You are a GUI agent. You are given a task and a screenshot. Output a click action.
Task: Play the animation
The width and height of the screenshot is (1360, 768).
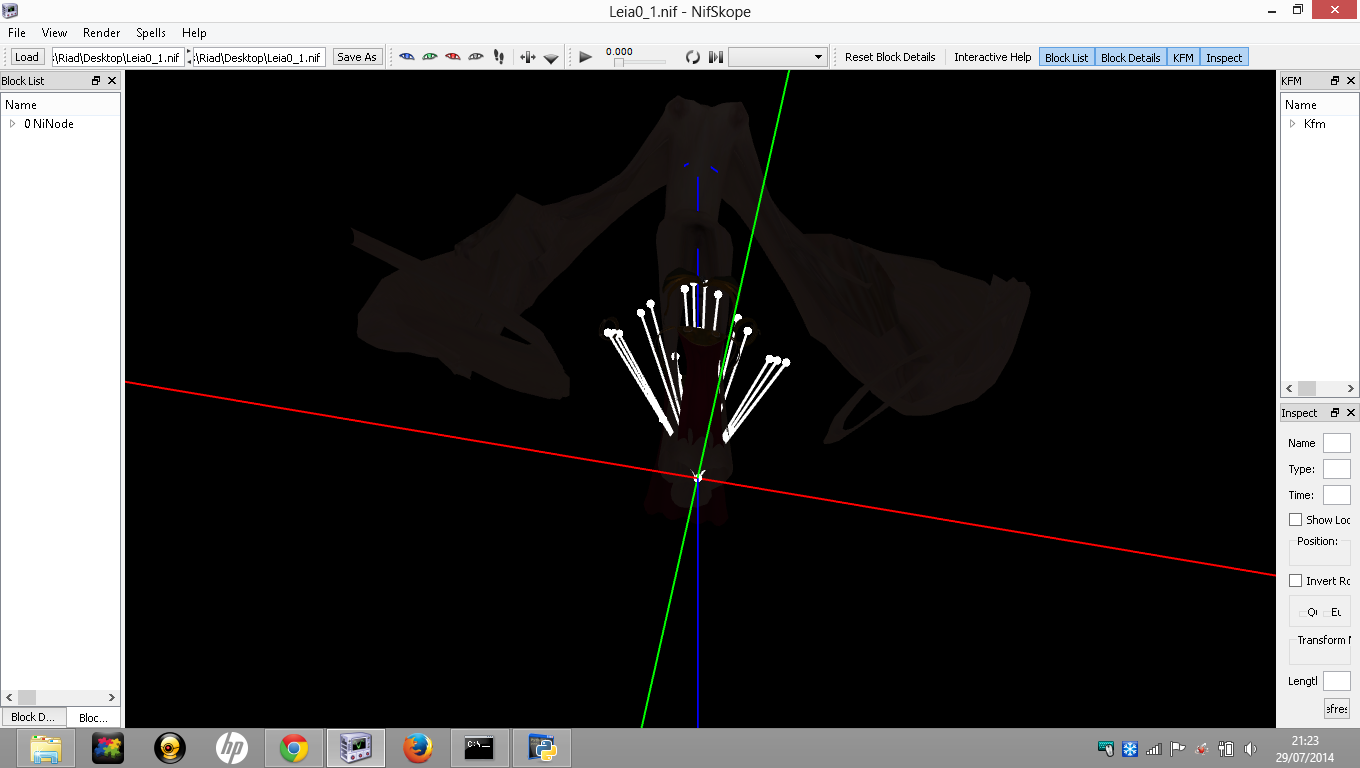click(x=586, y=57)
